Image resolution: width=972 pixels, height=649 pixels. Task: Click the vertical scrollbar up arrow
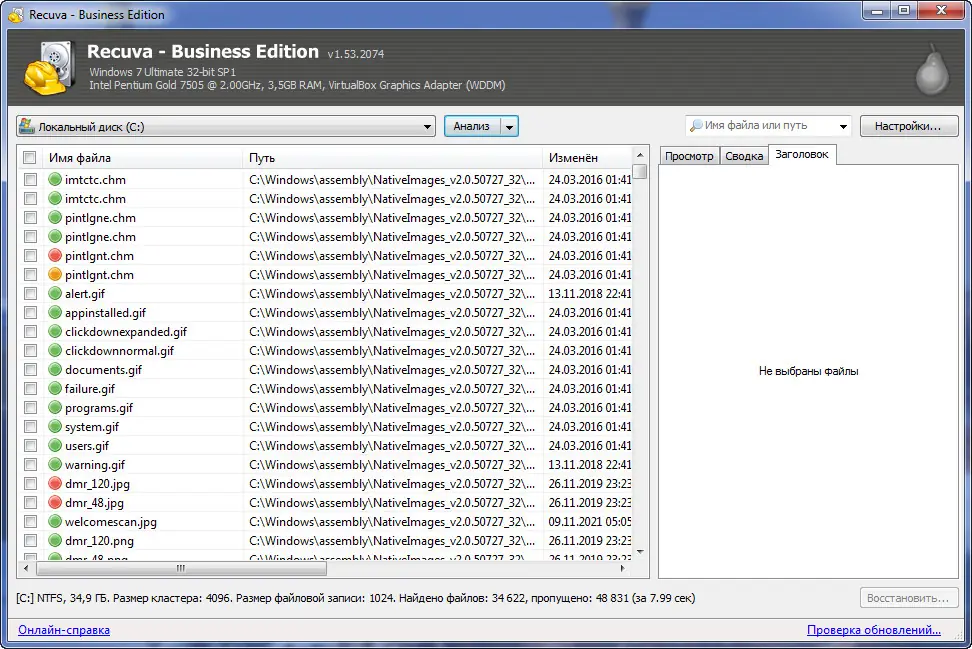pyautogui.click(x=640, y=155)
